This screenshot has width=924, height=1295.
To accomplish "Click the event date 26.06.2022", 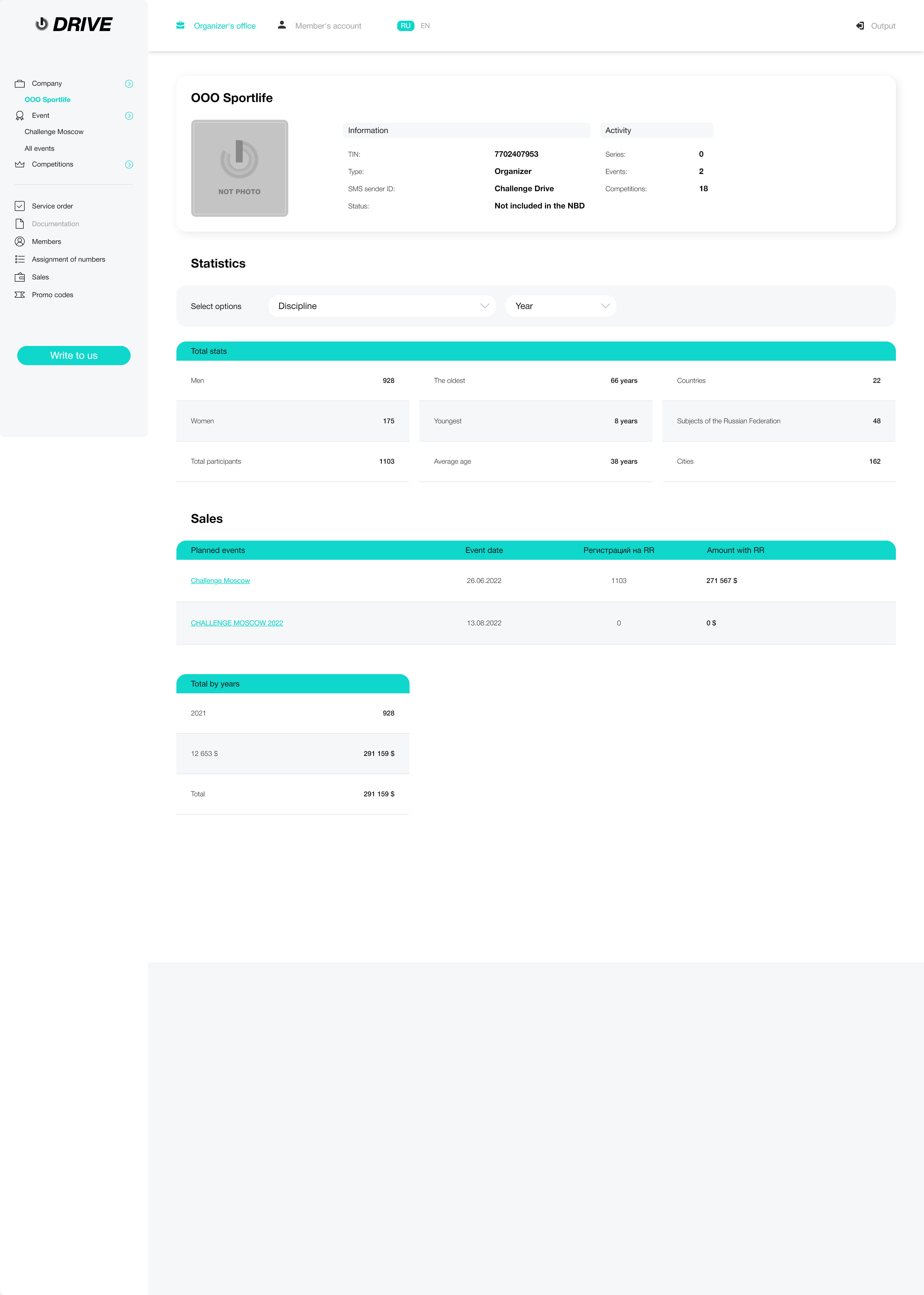I will tap(484, 581).
